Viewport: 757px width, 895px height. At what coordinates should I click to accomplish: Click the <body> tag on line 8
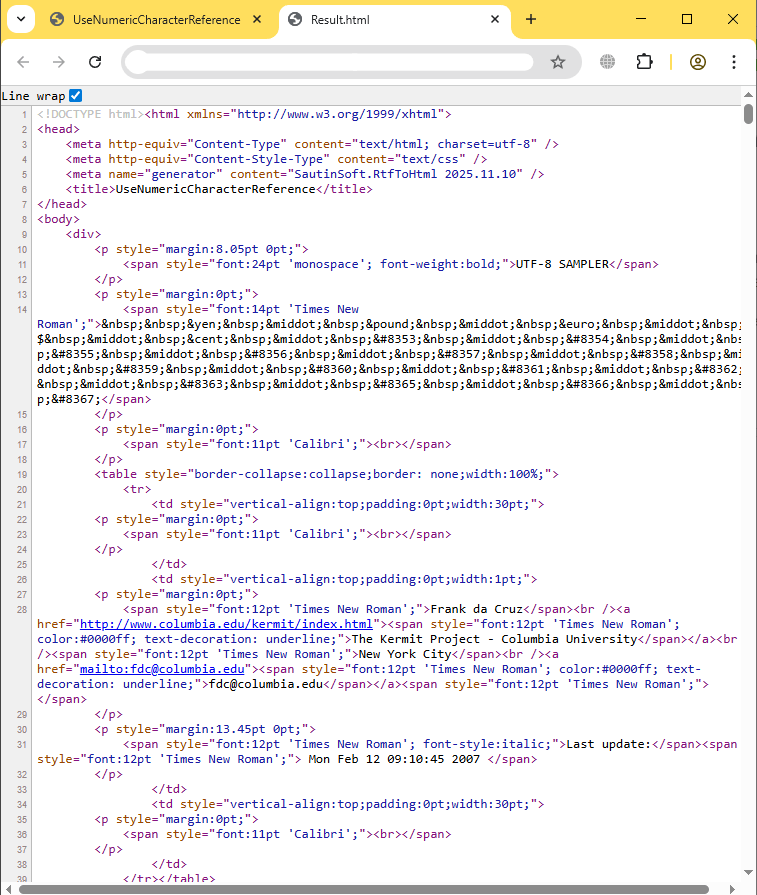tap(58, 219)
